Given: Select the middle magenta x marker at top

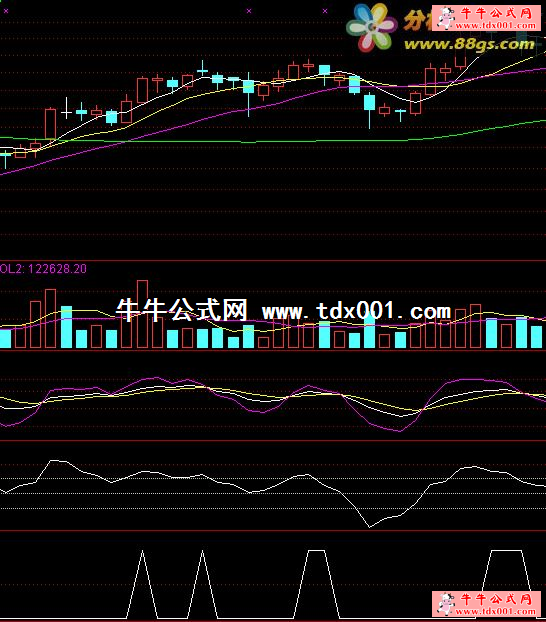Looking at the screenshot, I should [x=249, y=11].
